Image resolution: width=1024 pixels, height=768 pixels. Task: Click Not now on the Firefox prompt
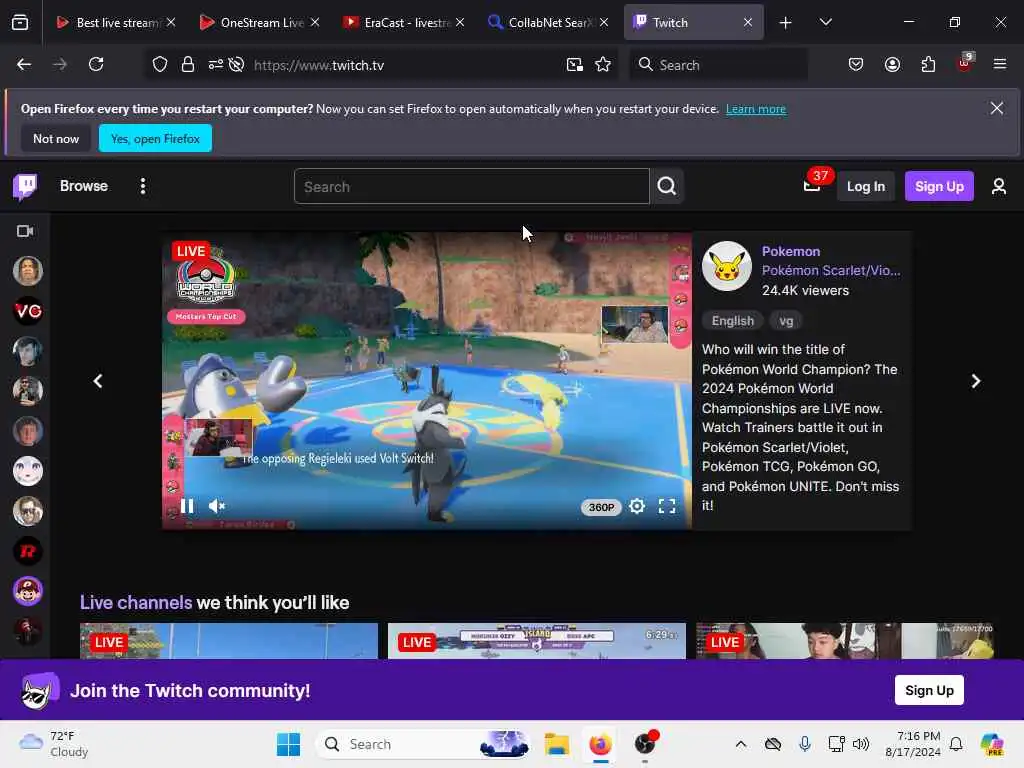(56, 138)
